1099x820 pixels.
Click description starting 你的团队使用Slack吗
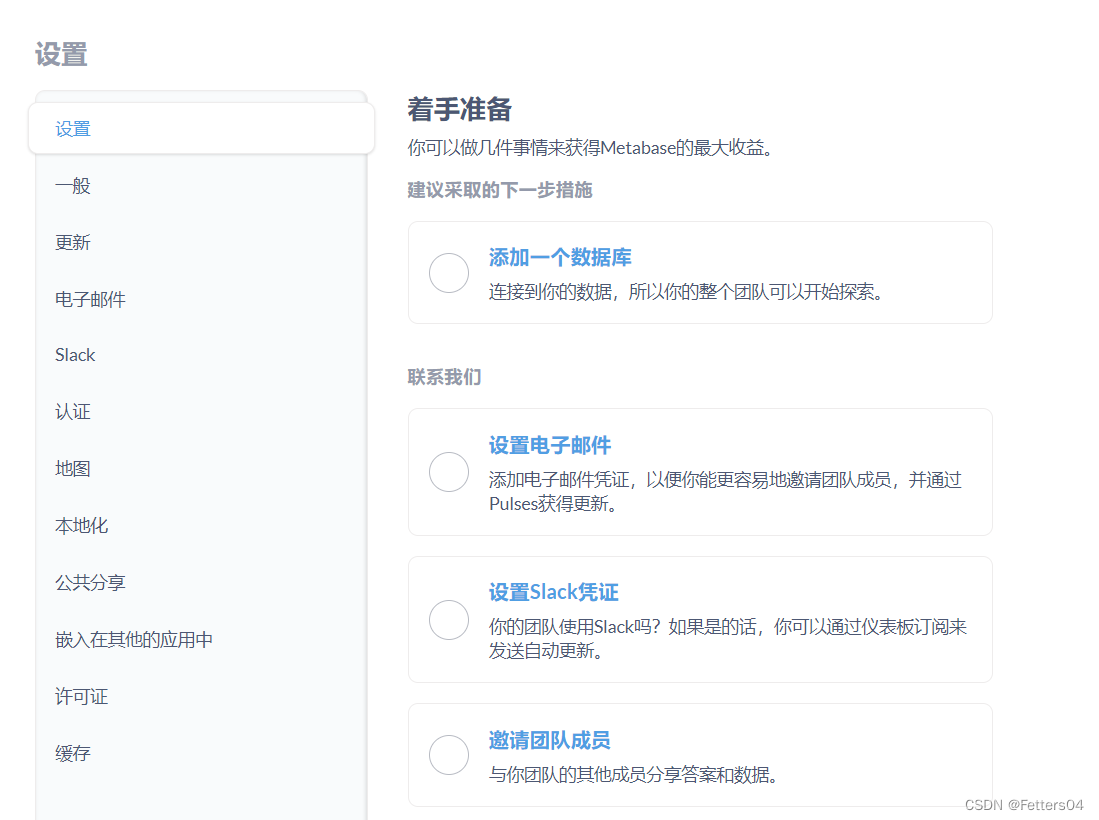click(x=728, y=638)
